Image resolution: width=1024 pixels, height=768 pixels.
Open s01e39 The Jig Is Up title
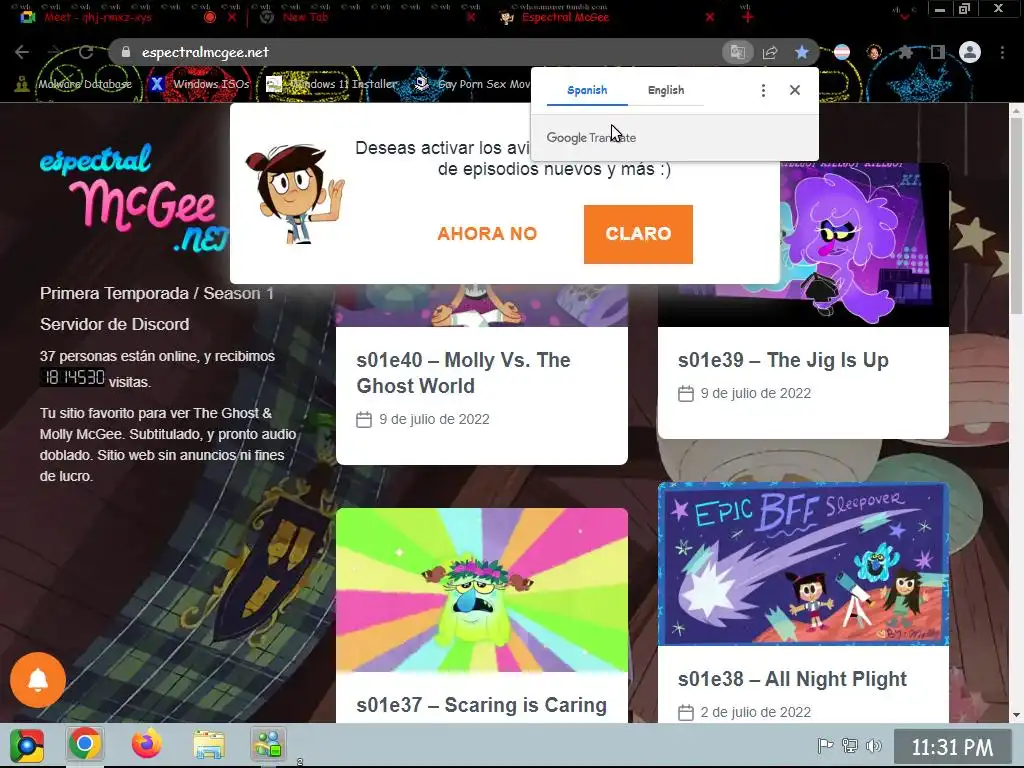[x=783, y=360]
